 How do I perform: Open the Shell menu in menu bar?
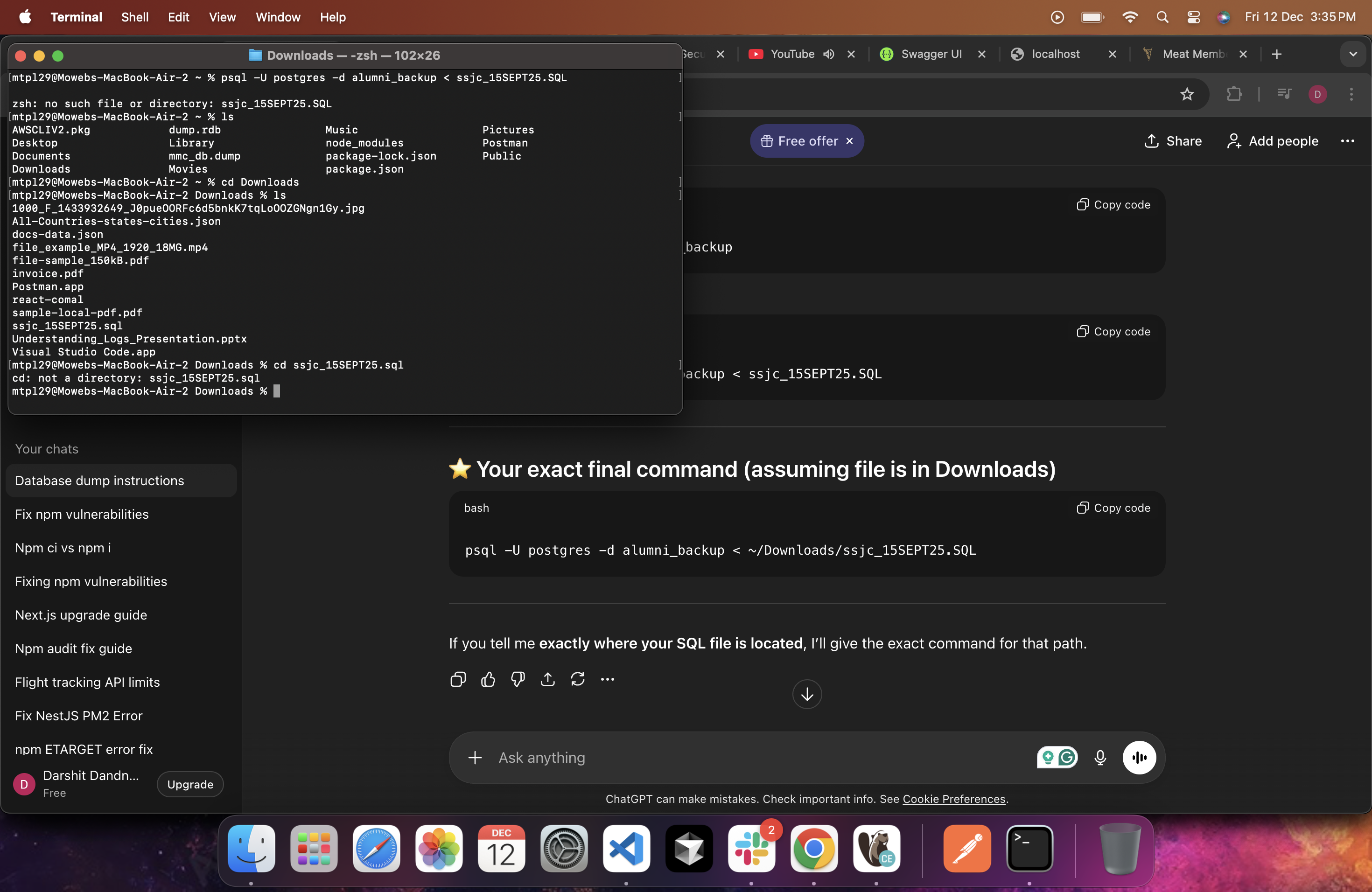tap(134, 17)
